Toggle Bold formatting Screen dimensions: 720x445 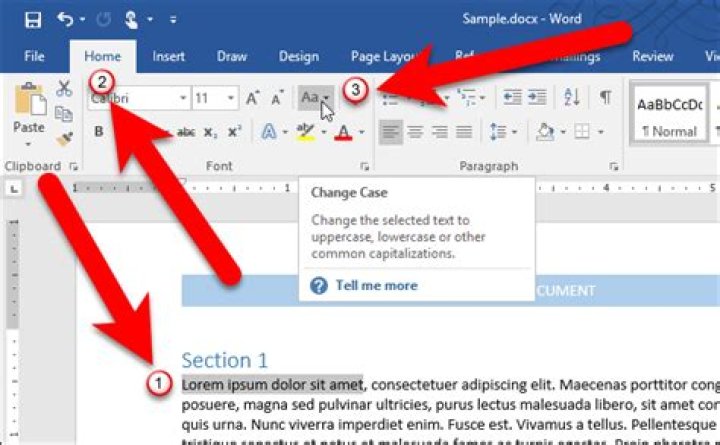click(x=98, y=132)
